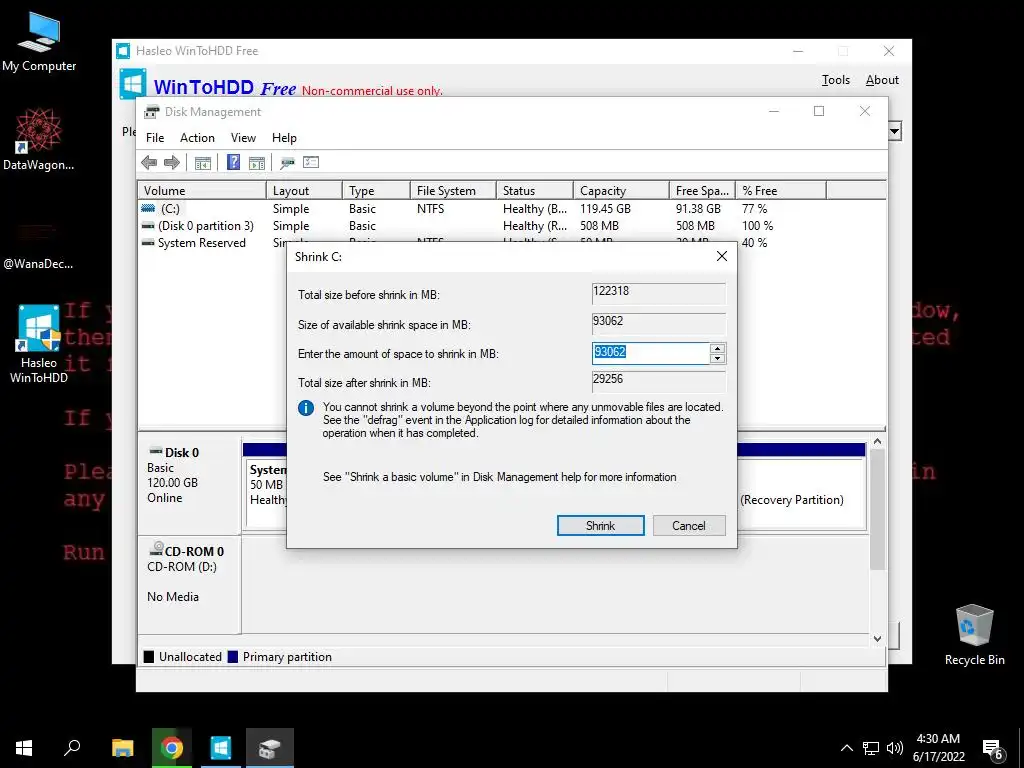Open Hasleo WinToHDD desktop shortcut

[39, 344]
